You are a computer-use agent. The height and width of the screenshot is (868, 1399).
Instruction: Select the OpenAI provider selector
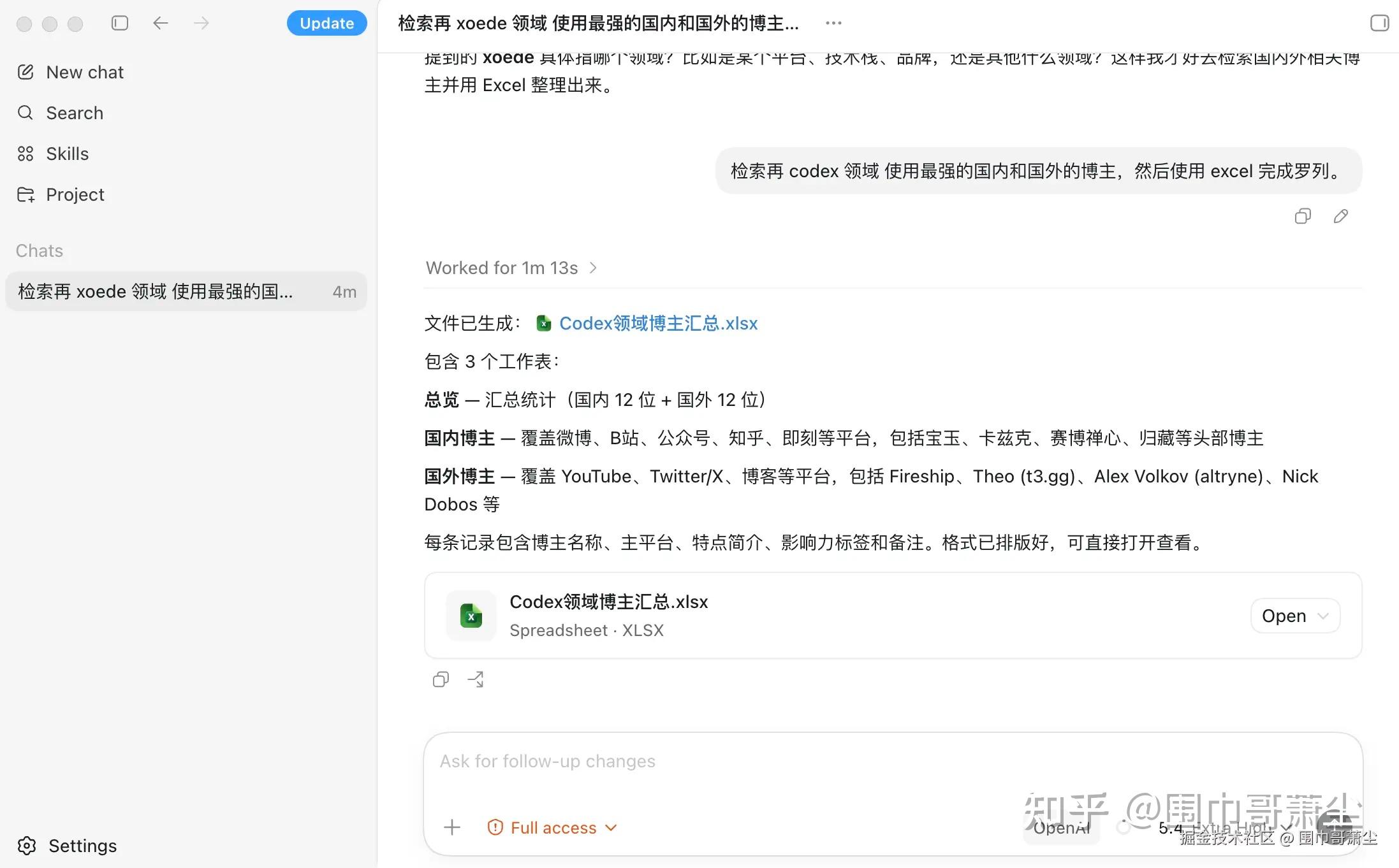tap(1062, 828)
